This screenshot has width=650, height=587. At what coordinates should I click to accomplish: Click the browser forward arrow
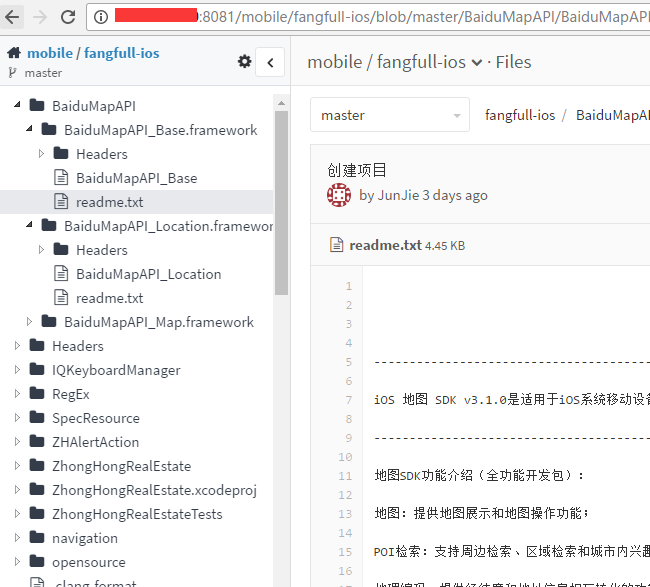(x=40, y=17)
